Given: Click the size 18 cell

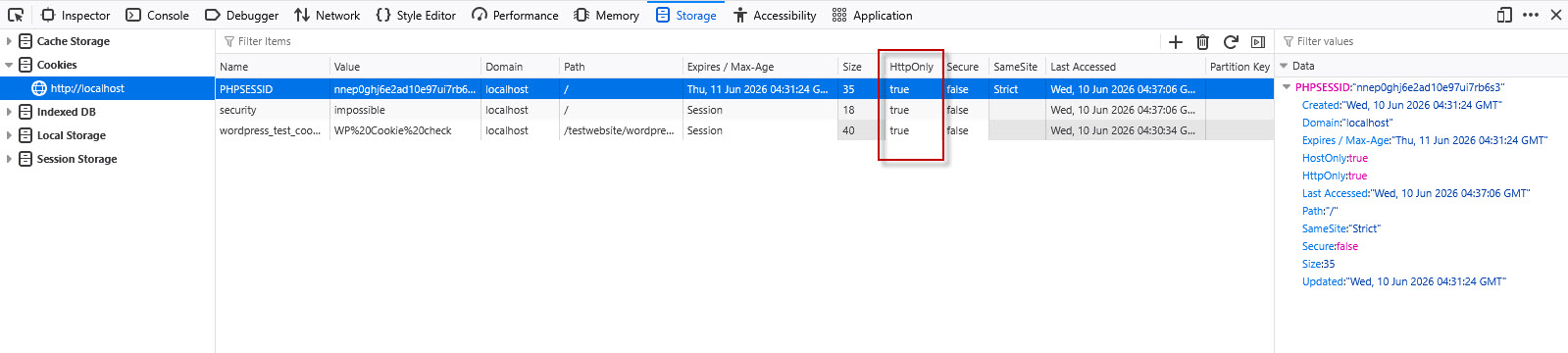Looking at the screenshot, I should click(x=861, y=110).
